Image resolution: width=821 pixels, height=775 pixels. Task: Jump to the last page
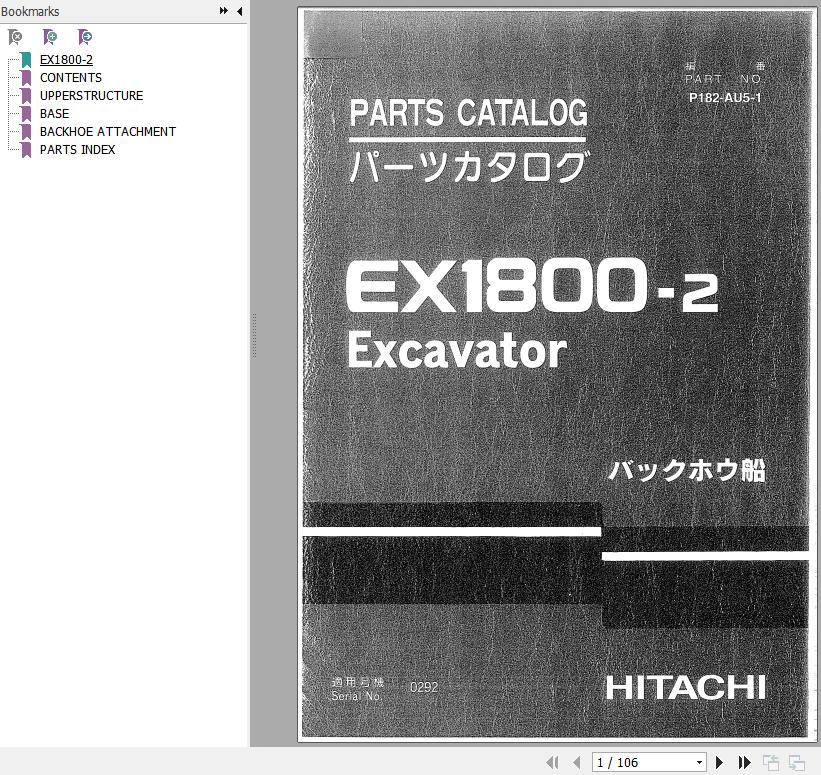coord(744,762)
